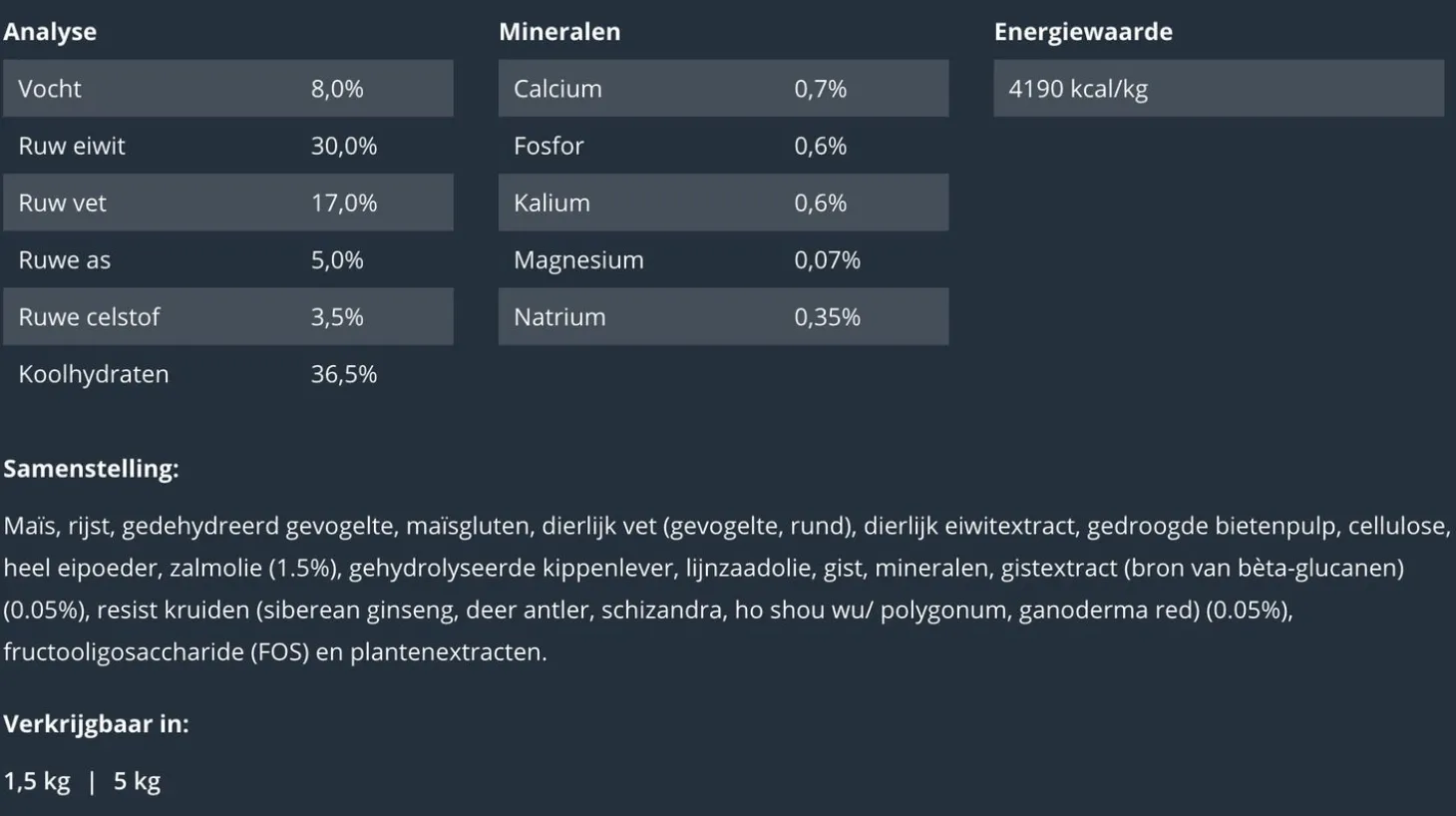Click the Ruw eiwit 30,0% row
This screenshot has width=1456, height=816.
click(x=227, y=146)
